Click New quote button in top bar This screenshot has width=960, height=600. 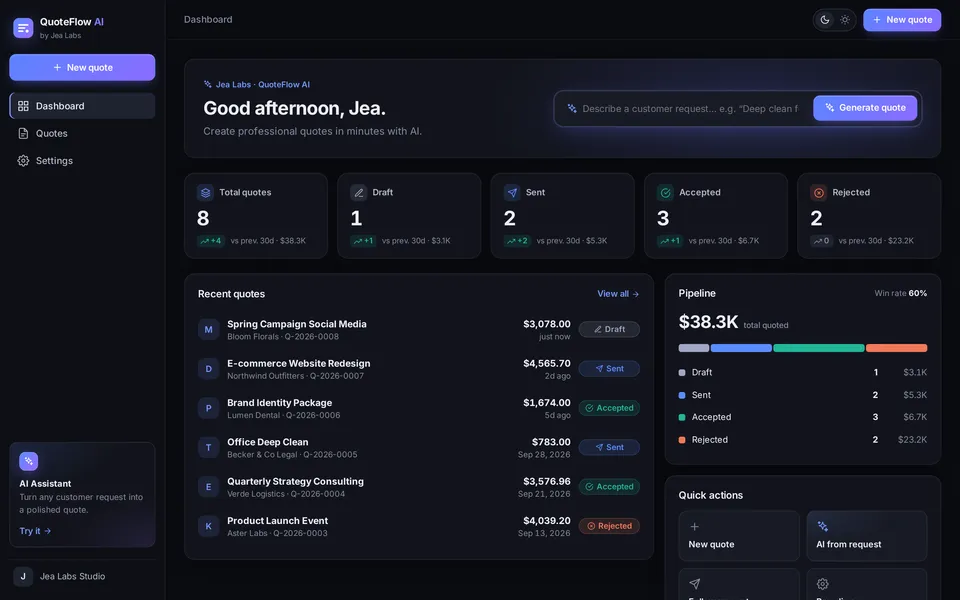tap(902, 20)
